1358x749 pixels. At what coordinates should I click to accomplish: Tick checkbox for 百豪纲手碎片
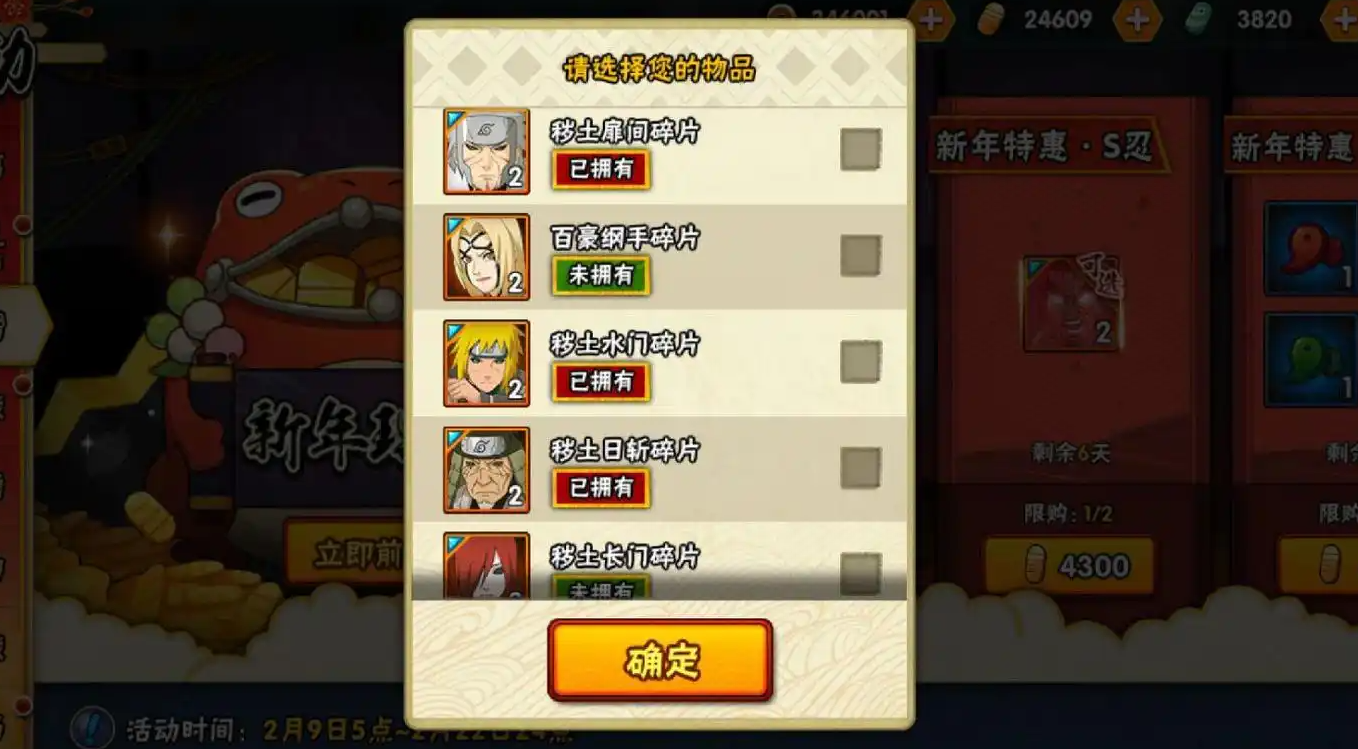[860, 256]
